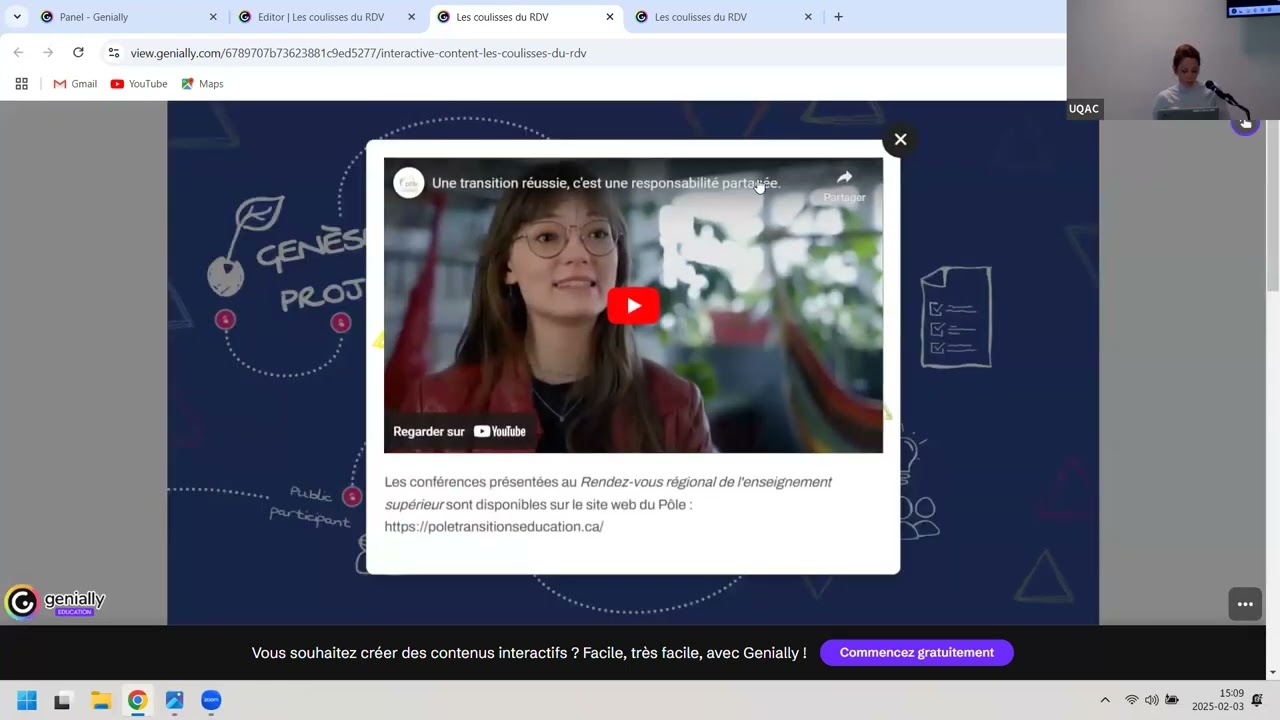The image size is (1280, 720).
Task: Click the YouTube channel avatar icon
Action: point(408,183)
